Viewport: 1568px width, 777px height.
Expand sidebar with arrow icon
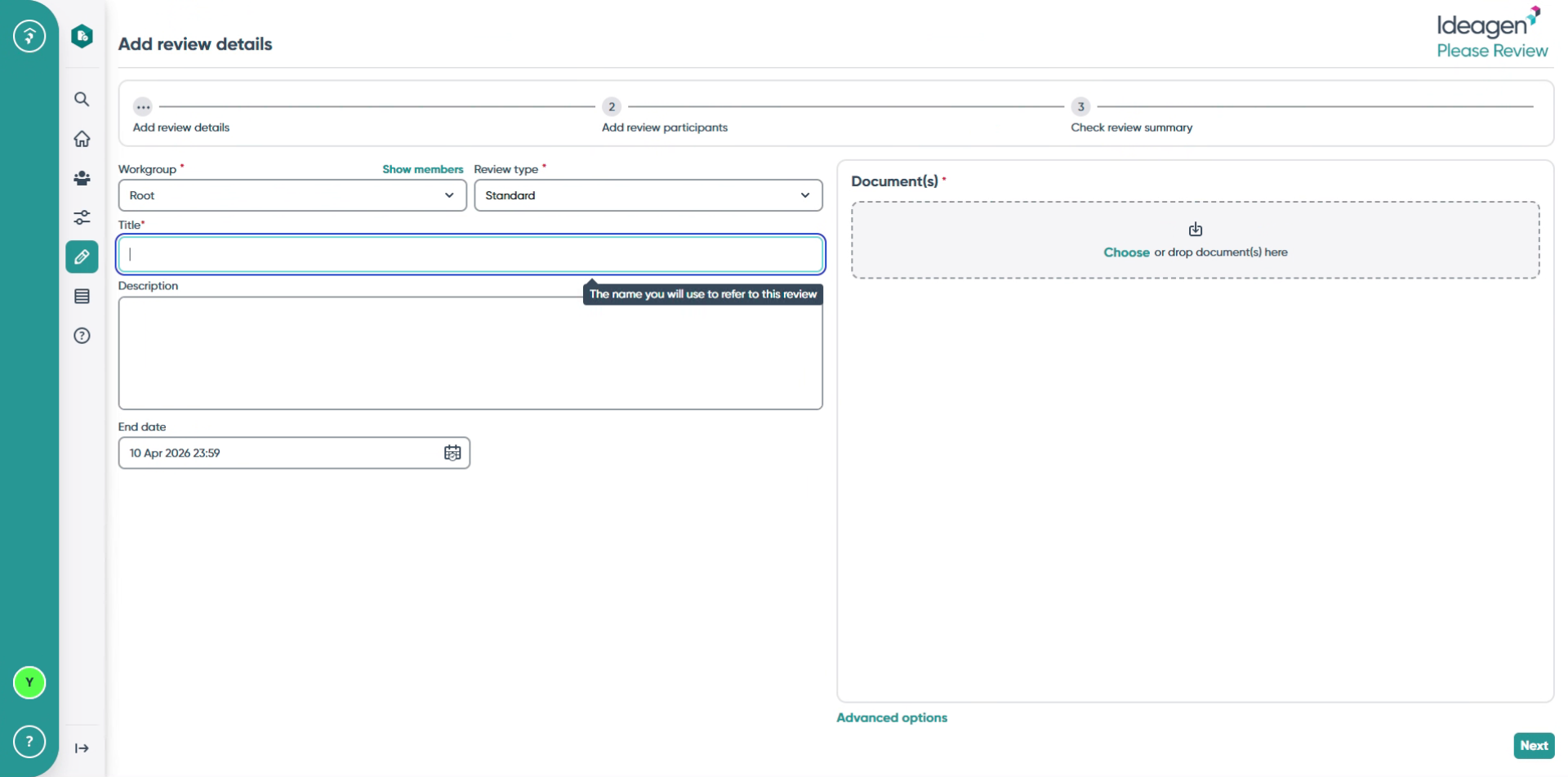pos(82,748)
